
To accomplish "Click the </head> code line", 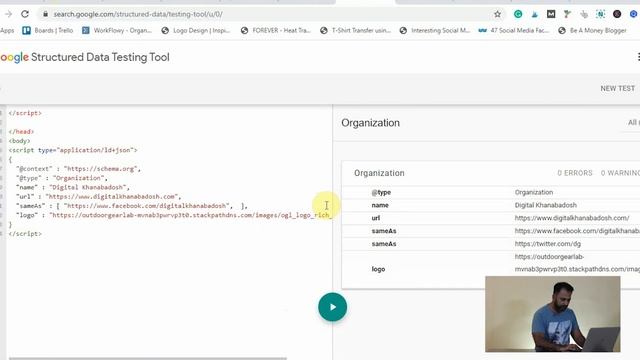I will tap(21, 131).
